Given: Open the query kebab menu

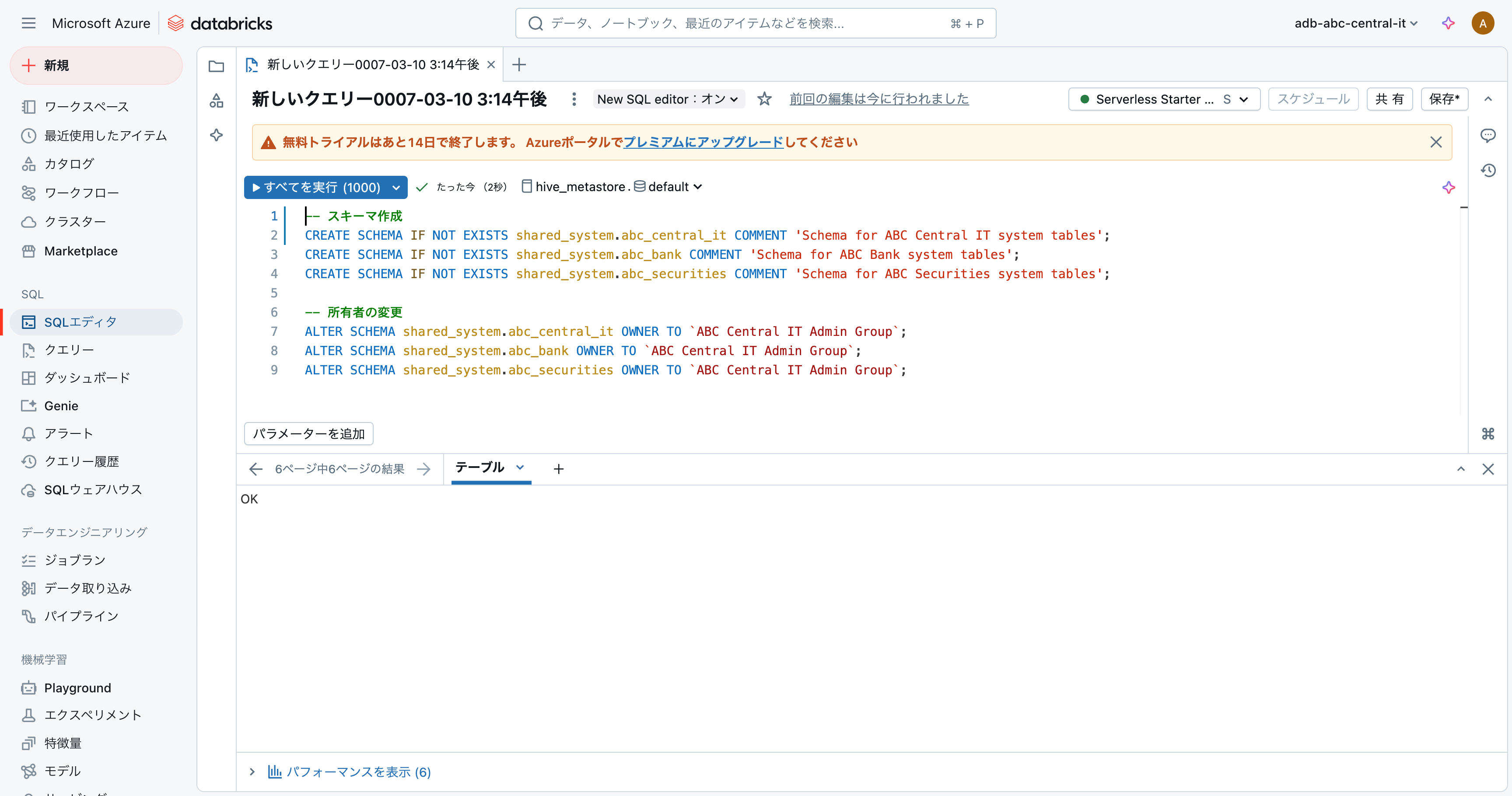Looking at the screenshot, I should click(x=574, y=99).
